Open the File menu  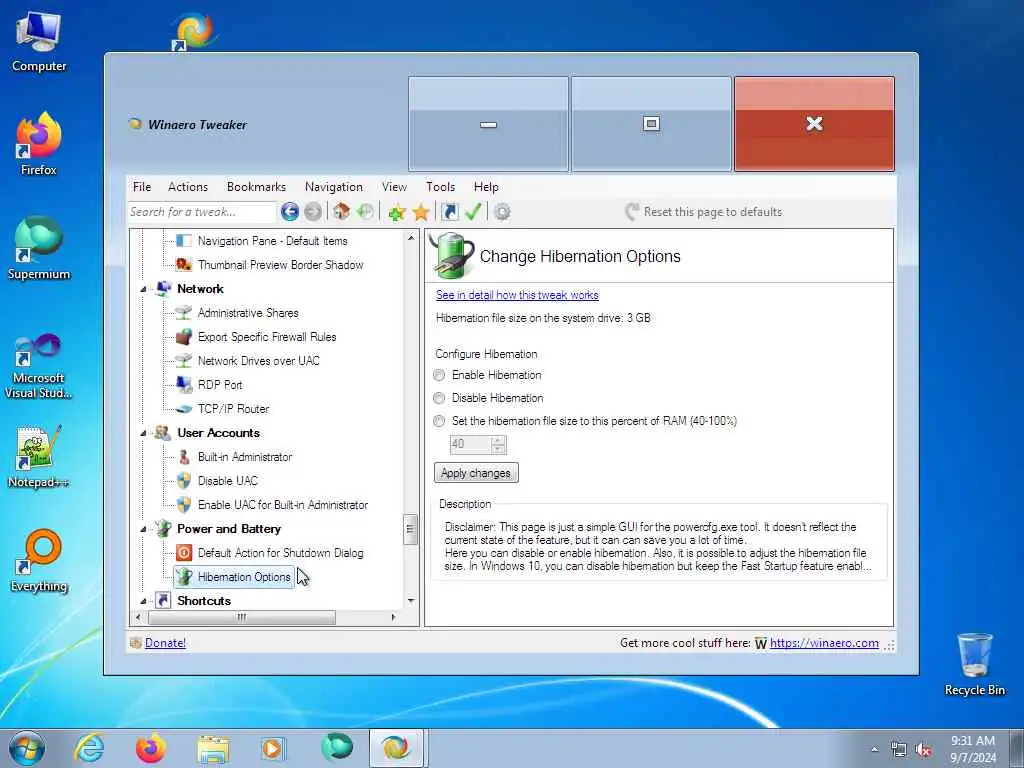coord(142,187)
